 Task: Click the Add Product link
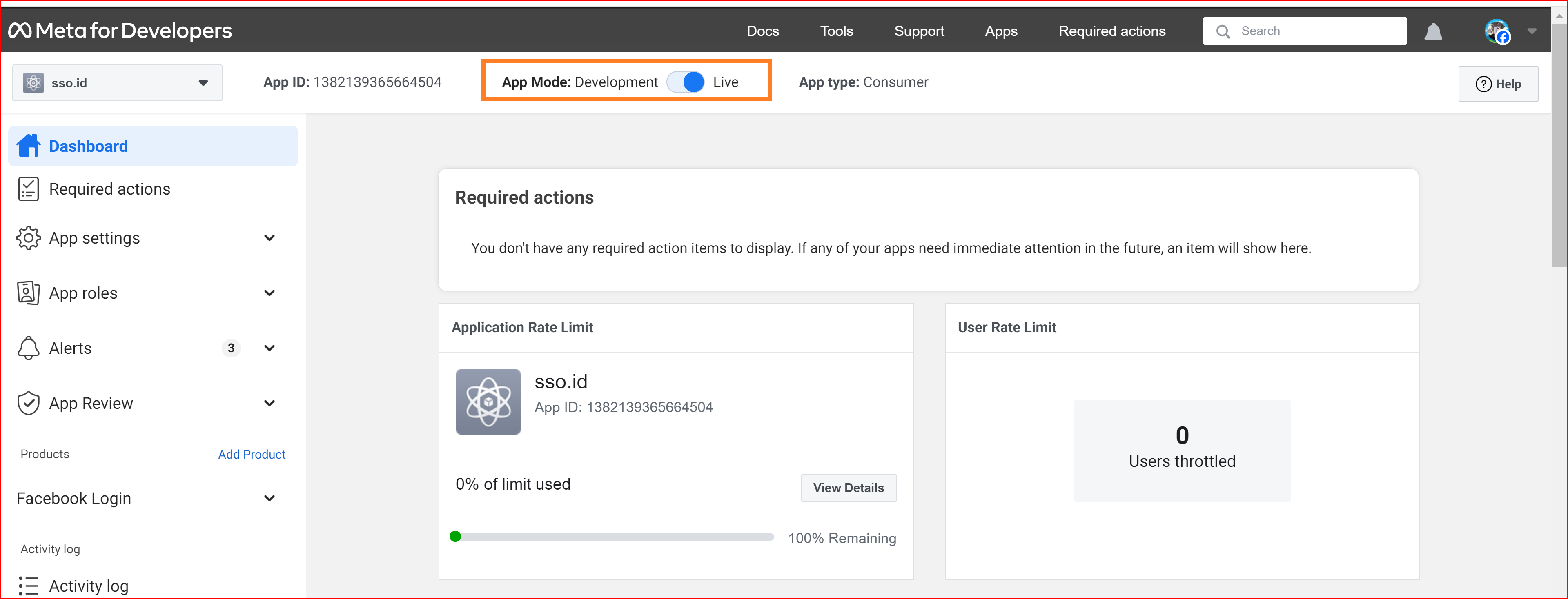pyautogui.click(x=252, y=454)
